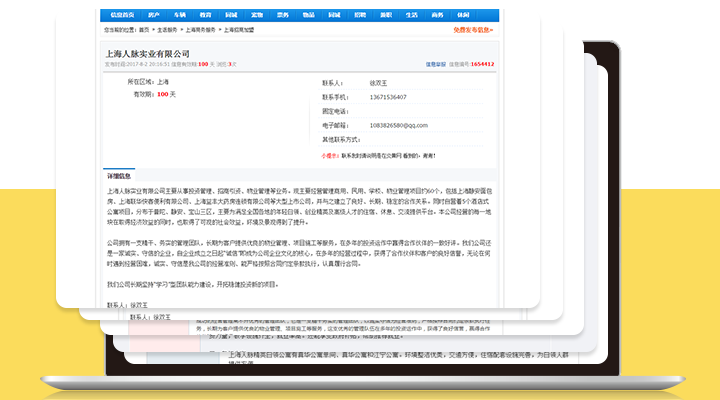Click the 所在区域：上海 text

[148, 82]
